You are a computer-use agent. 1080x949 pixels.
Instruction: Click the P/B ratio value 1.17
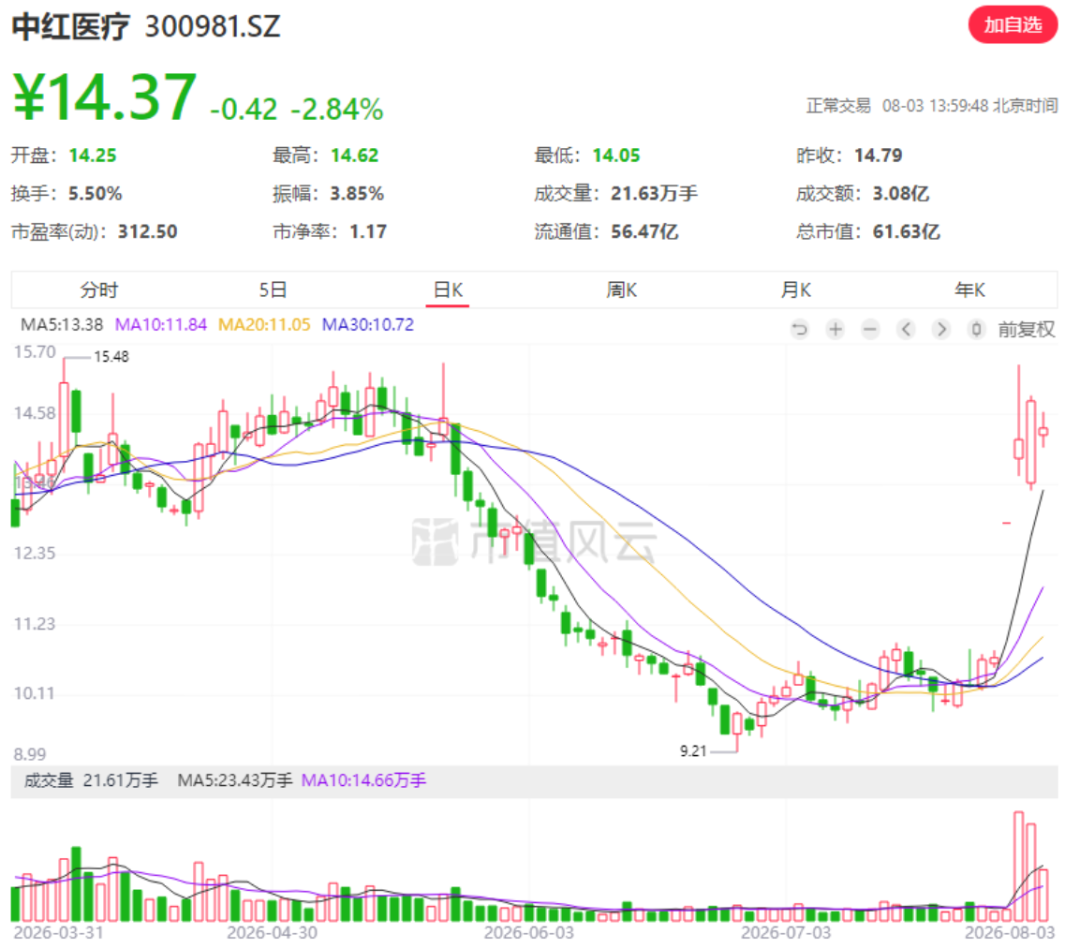click(x=368, y=231)
